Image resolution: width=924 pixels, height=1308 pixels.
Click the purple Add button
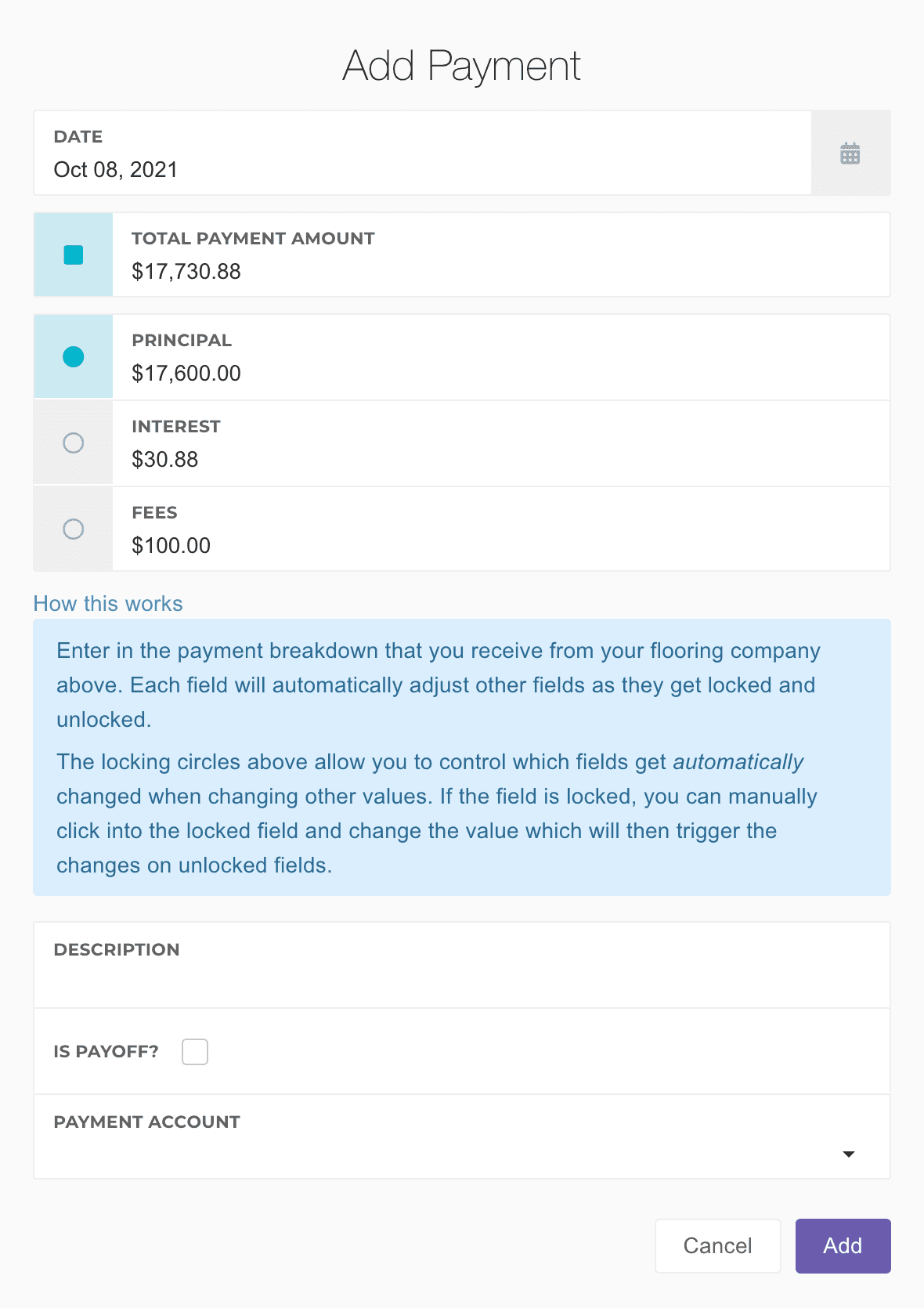pos(843,1246)
